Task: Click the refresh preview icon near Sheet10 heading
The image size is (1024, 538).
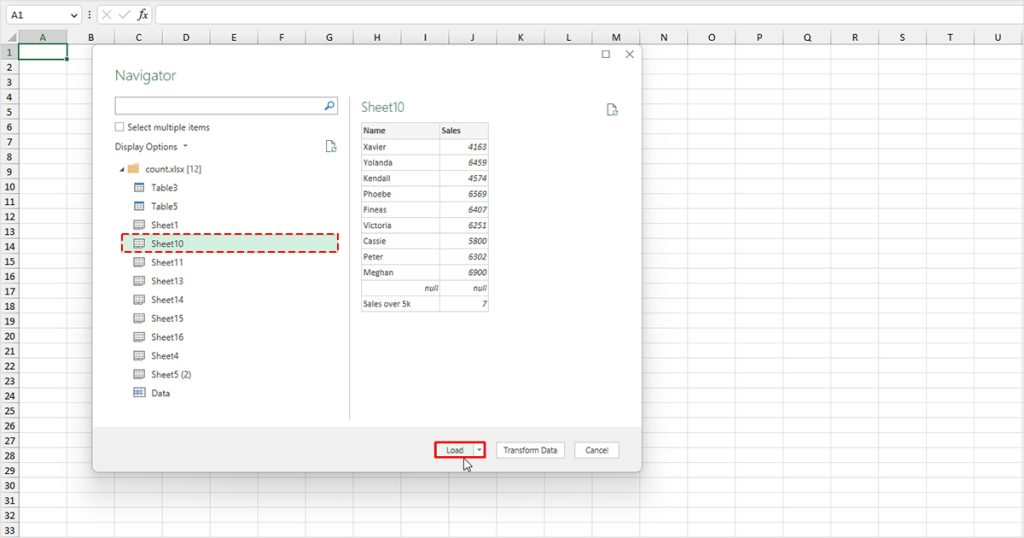Action: (x=612, y=110)
